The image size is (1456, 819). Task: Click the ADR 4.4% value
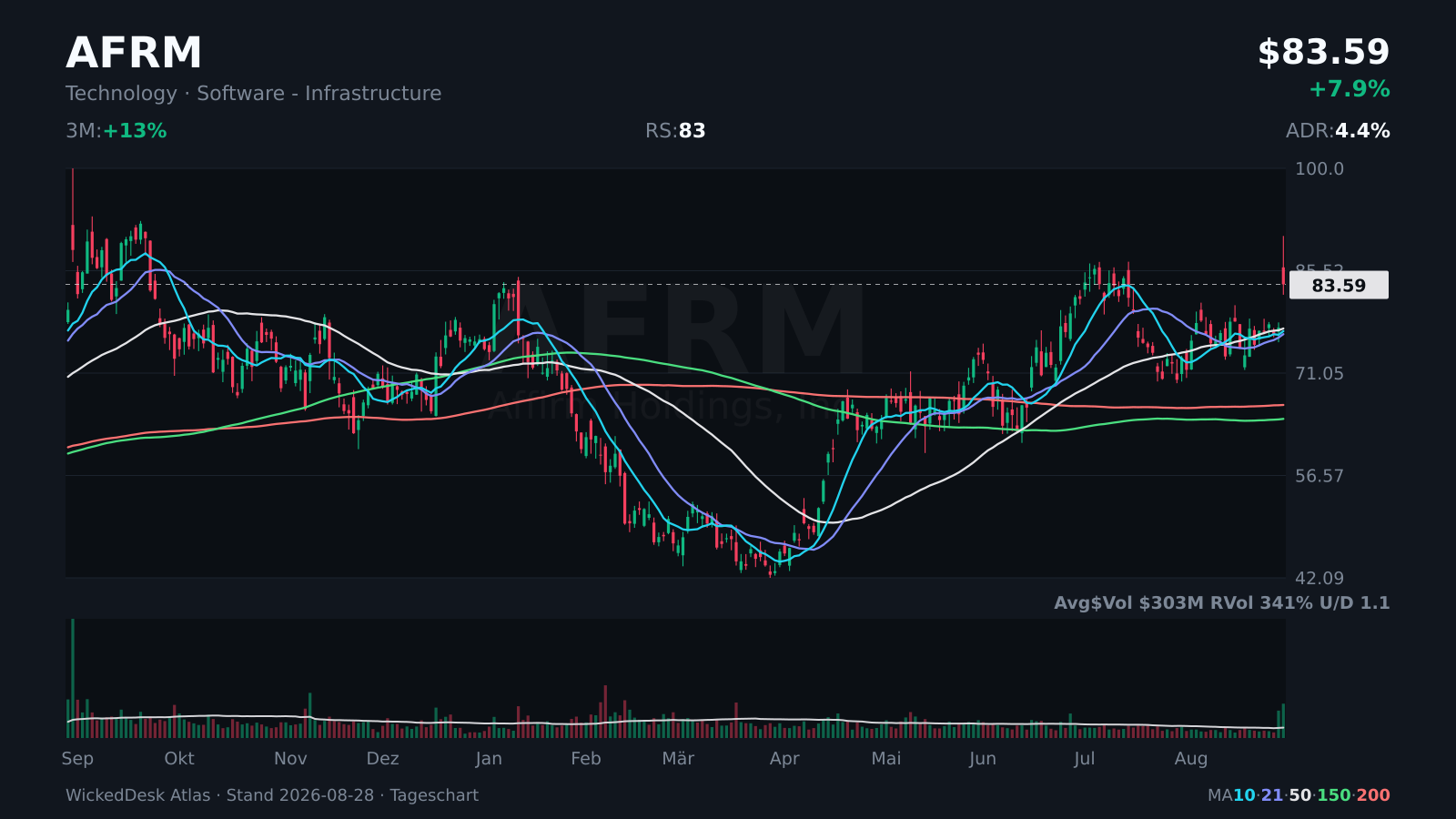(x=1338, y=131)
